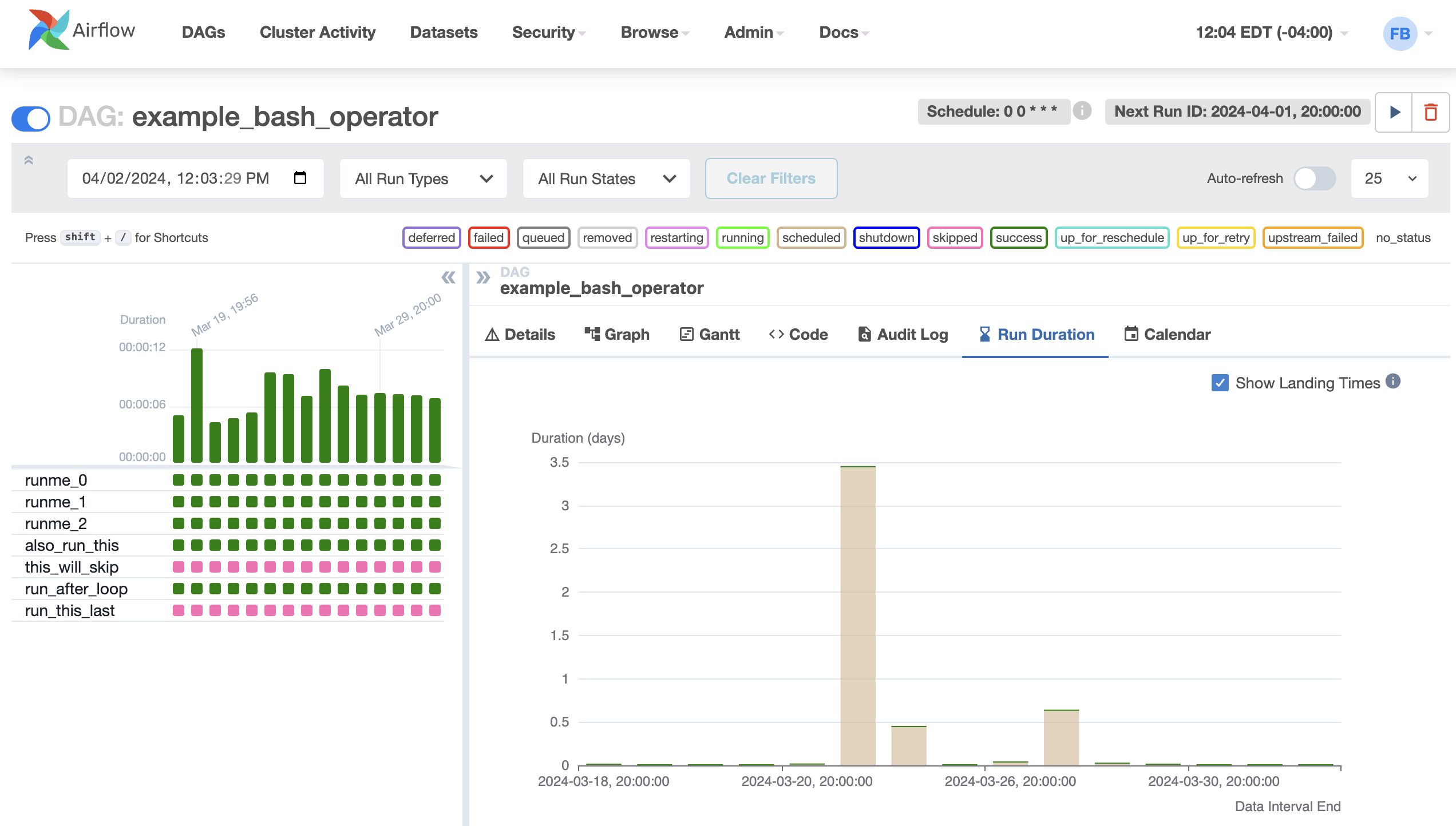This screenshot has width=1456, height=826.
Task: Open the 25 runs count dropdown
Action: (1389, 179)
